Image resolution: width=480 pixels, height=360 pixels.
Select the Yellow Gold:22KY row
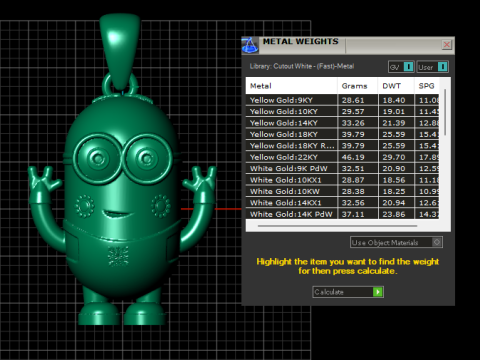(342, 157)
